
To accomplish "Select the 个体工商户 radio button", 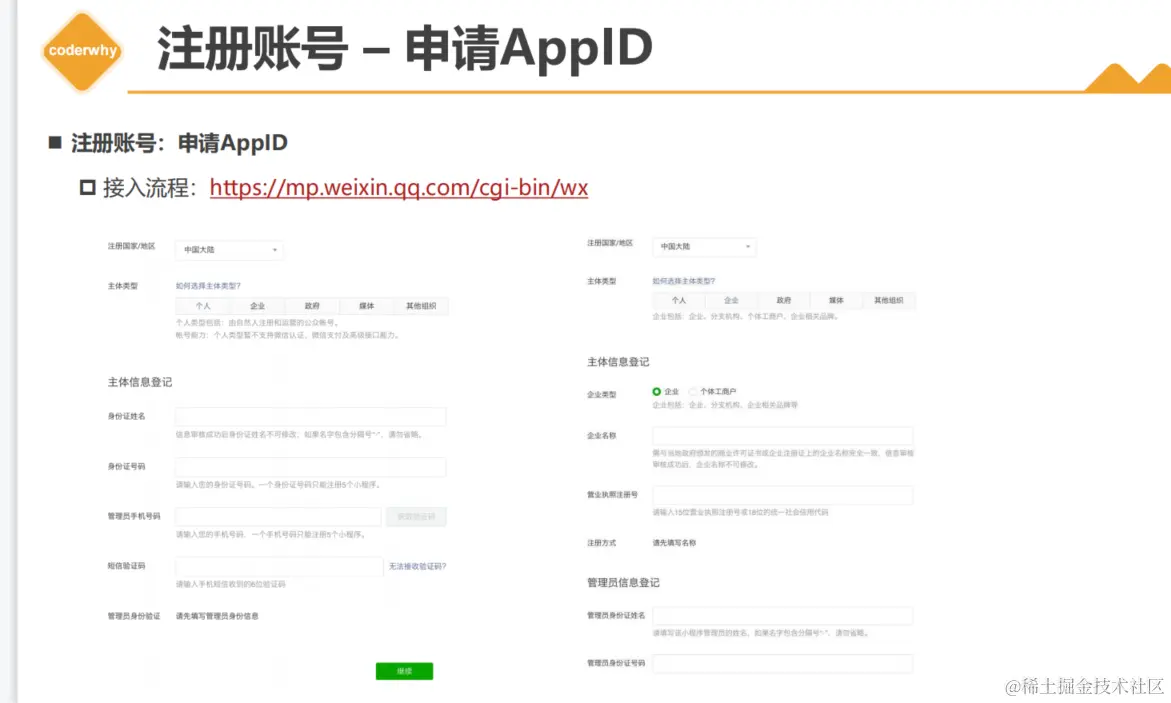I will click(x=693, y=391).
